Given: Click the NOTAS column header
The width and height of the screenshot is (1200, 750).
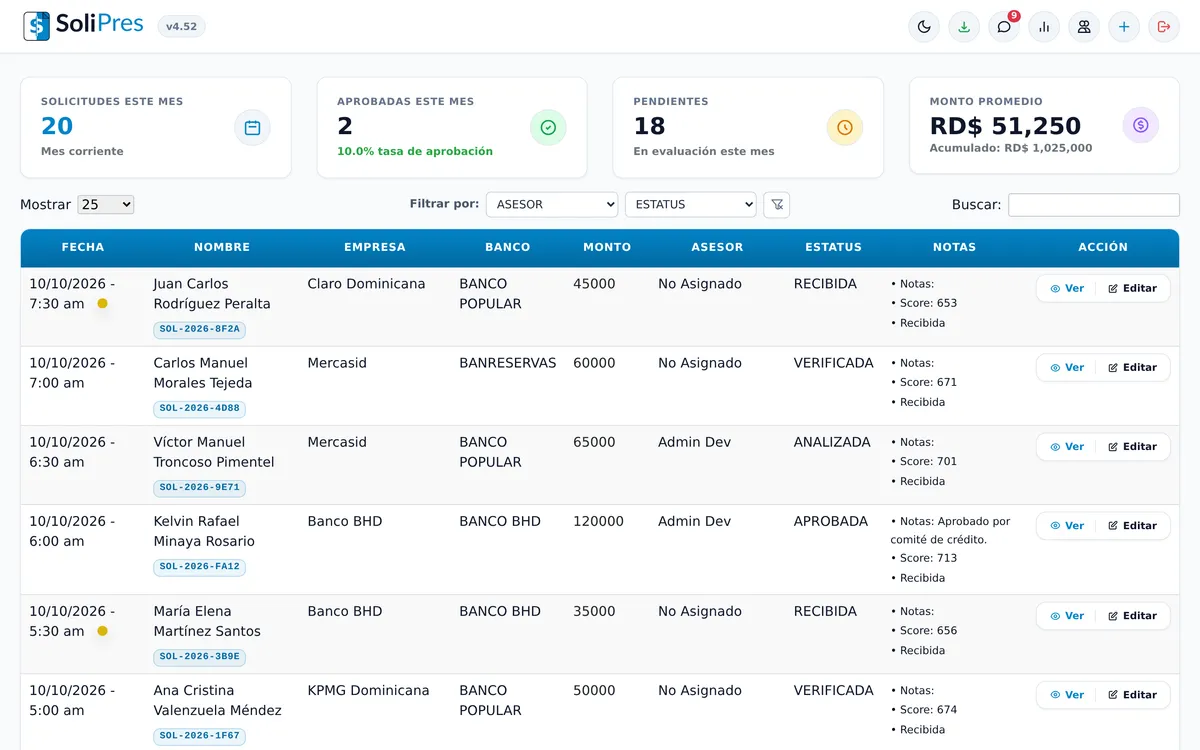Looking at the screenshot, I should pos(955,247).
